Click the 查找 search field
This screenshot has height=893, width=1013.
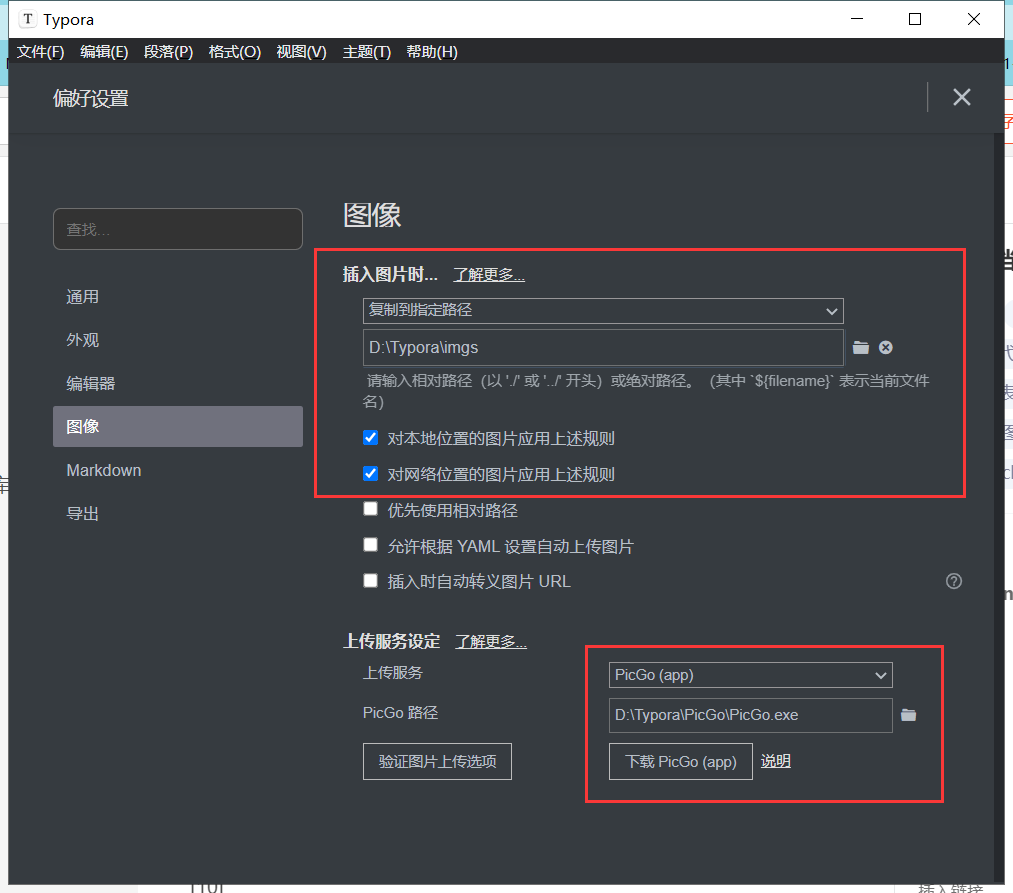click(x=177, y=229)
